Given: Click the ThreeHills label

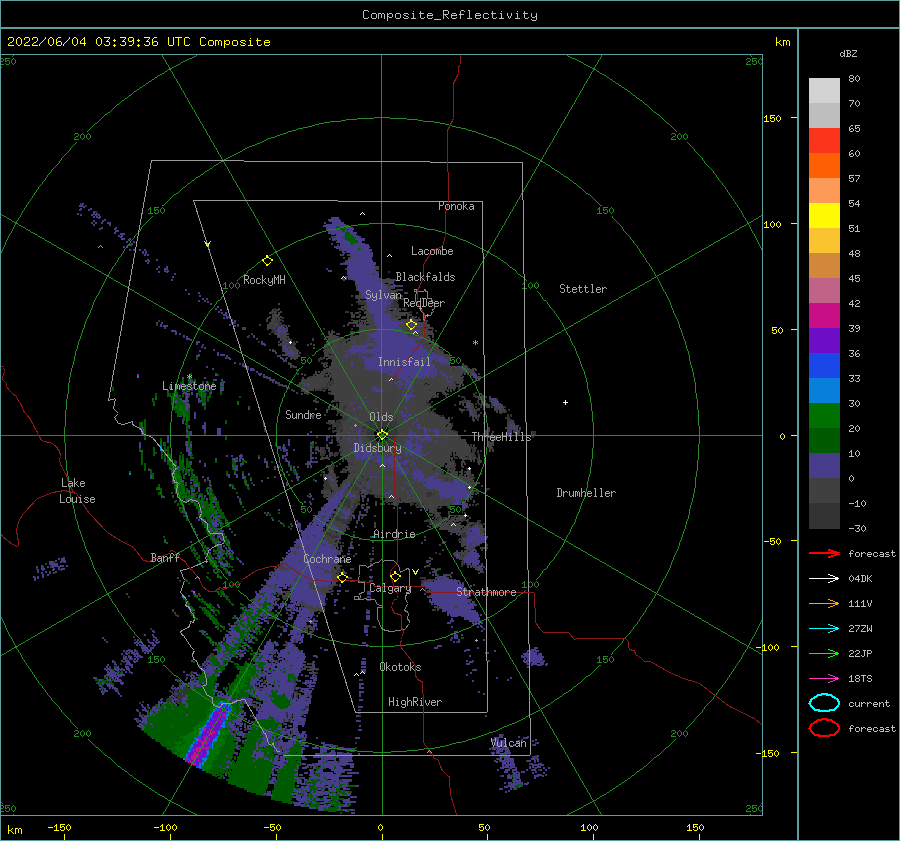Looking at the screenshot, I should [x=502, y=437].
